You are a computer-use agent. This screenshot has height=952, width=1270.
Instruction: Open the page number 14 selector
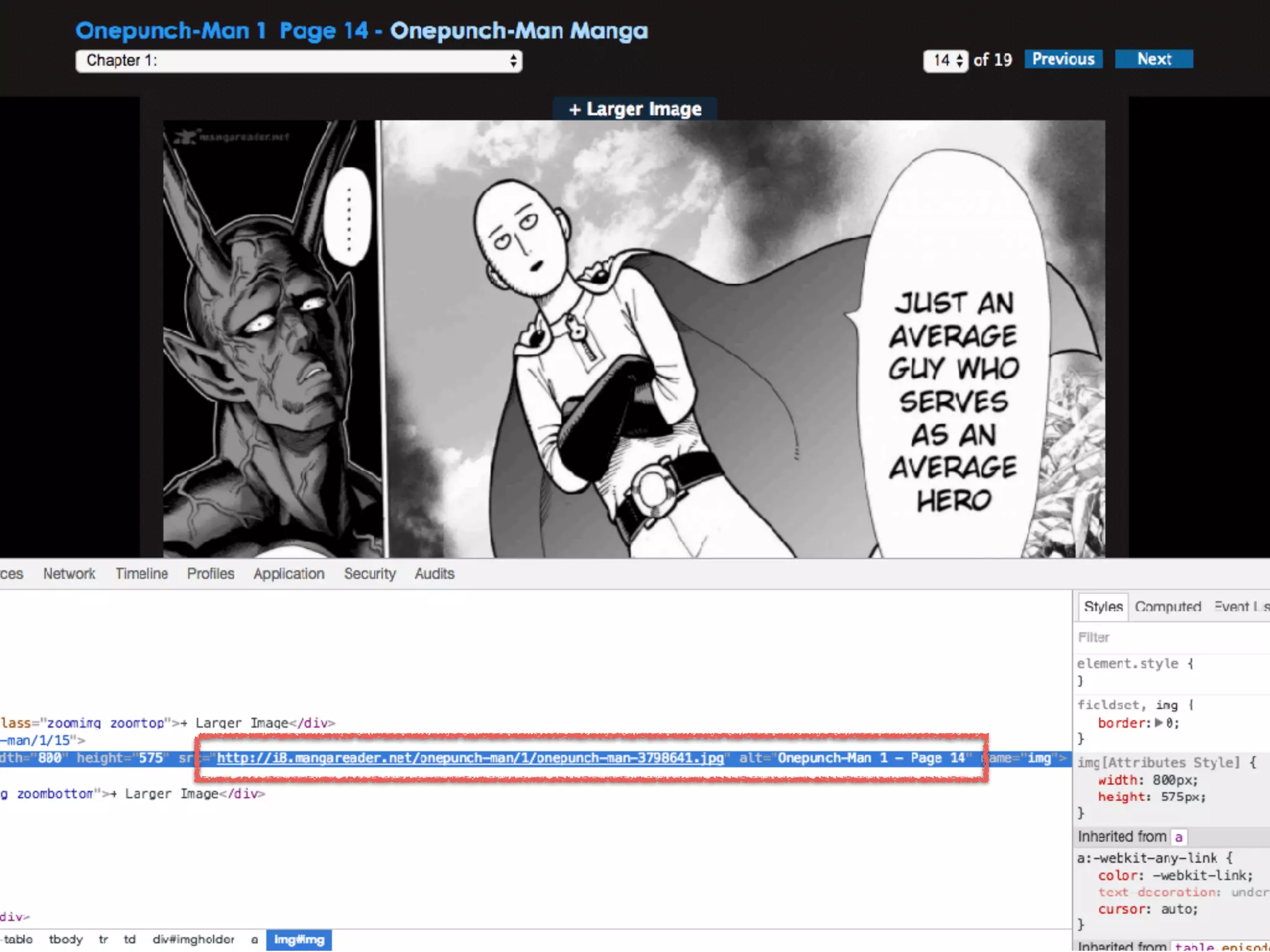point(945,61)
